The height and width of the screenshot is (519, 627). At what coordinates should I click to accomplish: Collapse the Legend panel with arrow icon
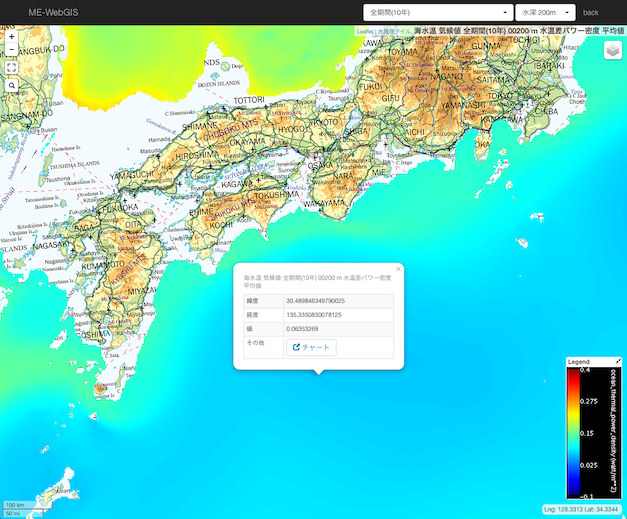coord(618,361)
